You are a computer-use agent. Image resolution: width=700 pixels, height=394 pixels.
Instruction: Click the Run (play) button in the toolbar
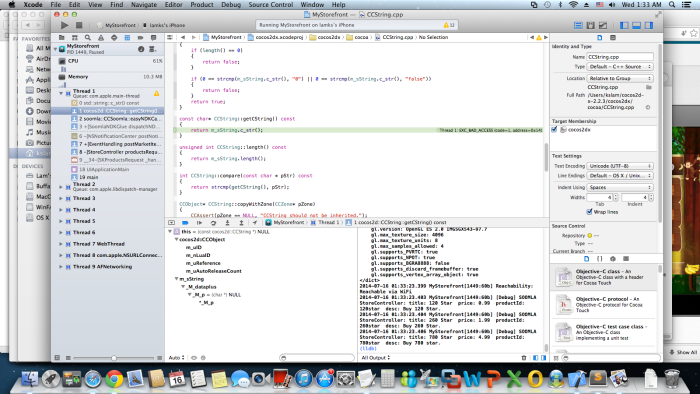click(65, 25)
